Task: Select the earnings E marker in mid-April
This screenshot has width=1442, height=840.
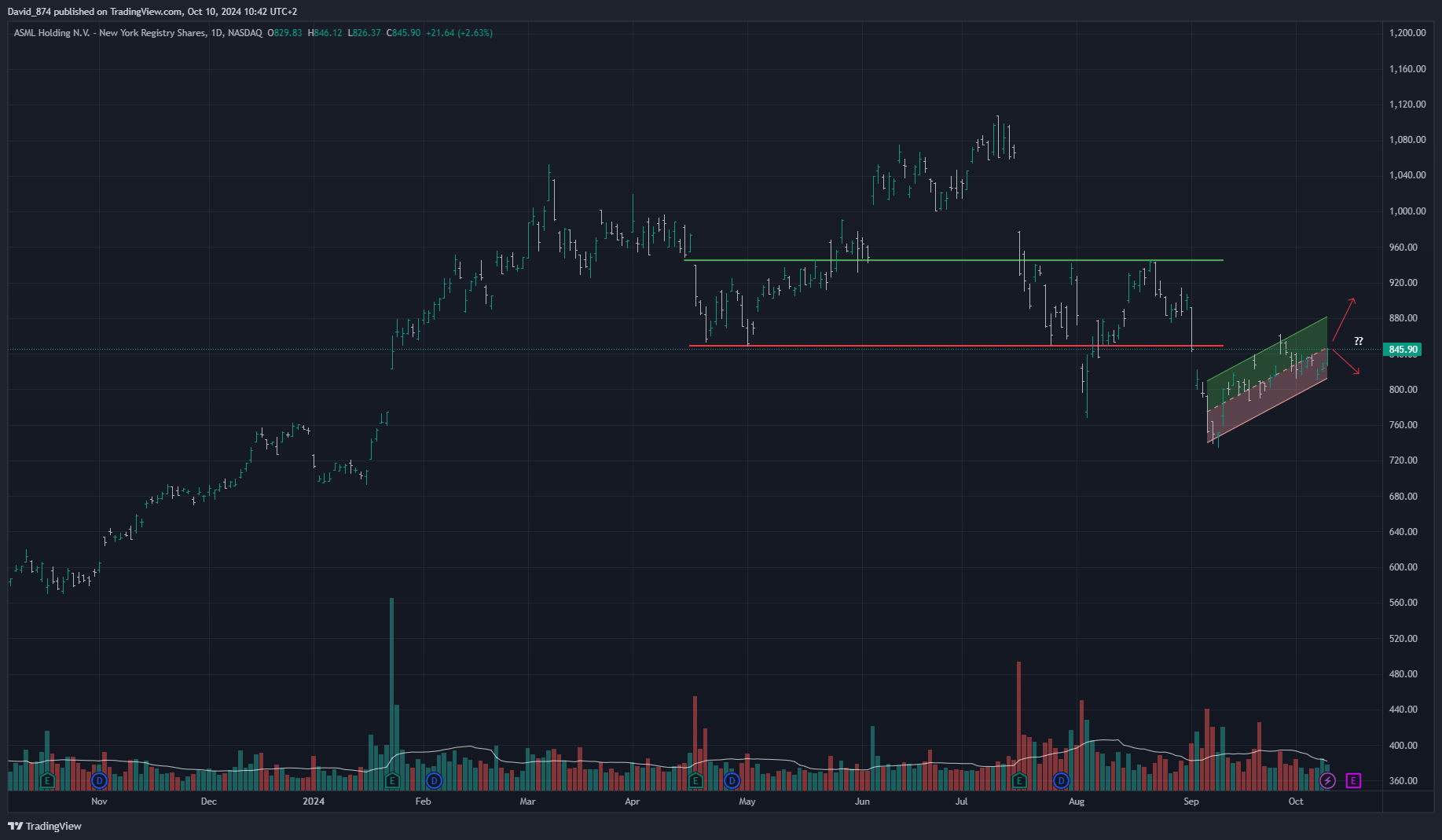Action: pos(695,780)
